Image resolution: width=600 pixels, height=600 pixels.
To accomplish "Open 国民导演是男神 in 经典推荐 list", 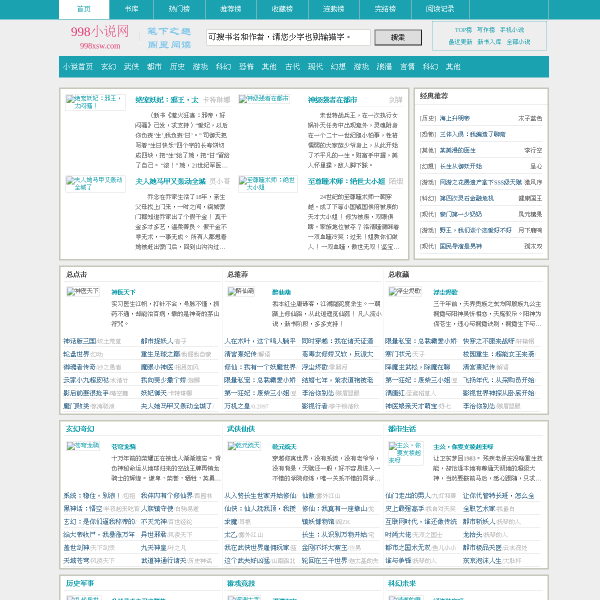I will click(x=461, y=246).
